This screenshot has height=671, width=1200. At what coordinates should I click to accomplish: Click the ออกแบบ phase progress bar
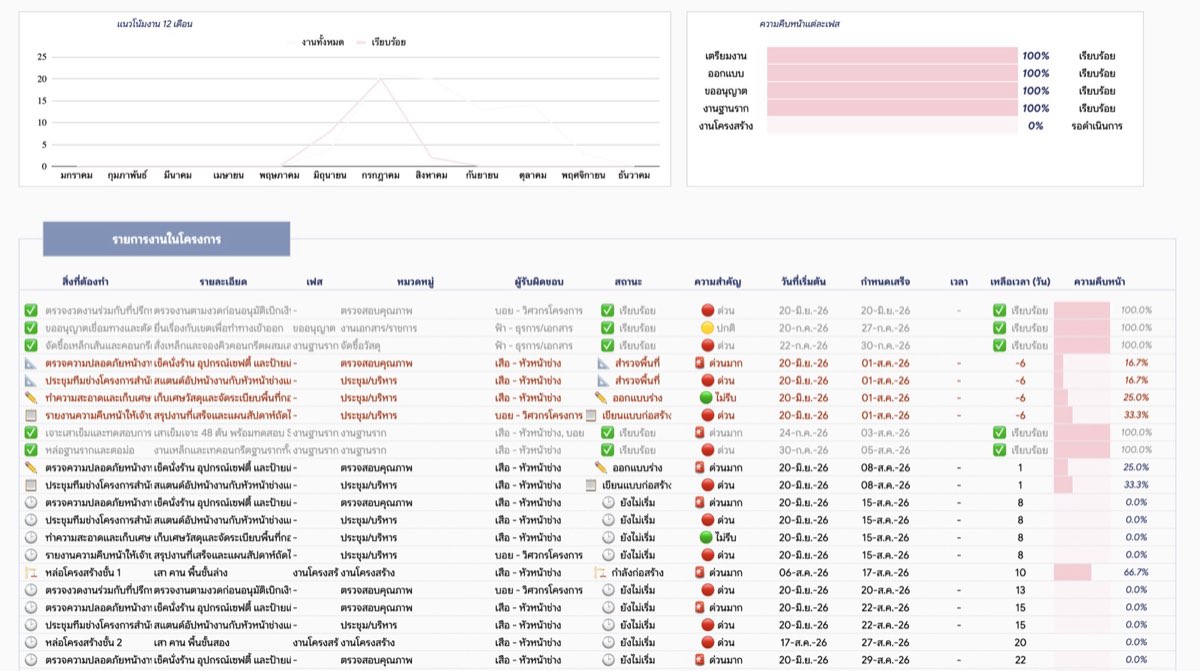[893, 74]
